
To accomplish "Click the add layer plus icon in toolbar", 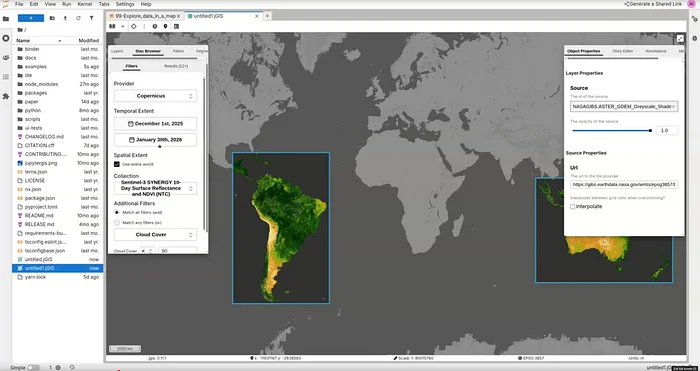I will tap(123, 26).
